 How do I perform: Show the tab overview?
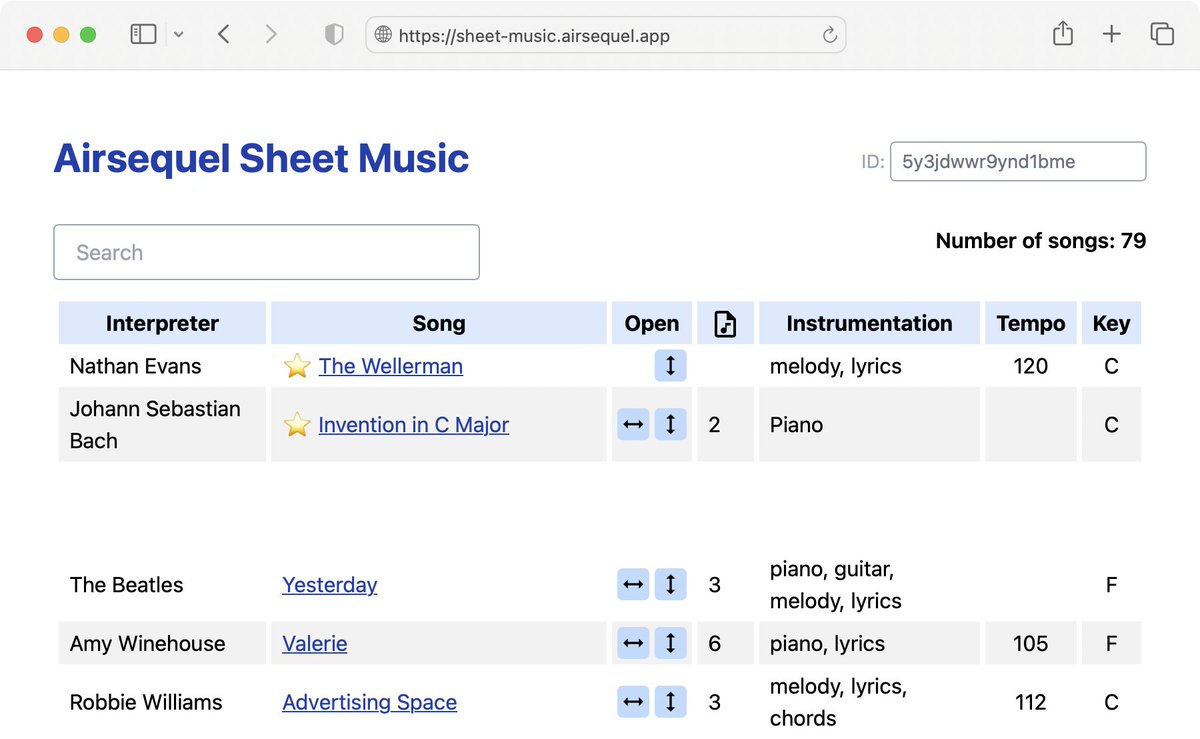1162,34
